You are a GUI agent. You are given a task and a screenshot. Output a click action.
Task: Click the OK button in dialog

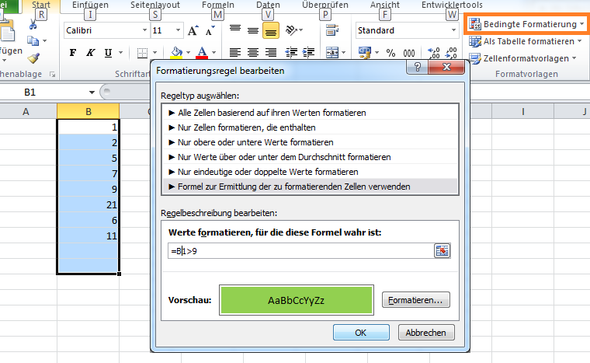point(361,333)
